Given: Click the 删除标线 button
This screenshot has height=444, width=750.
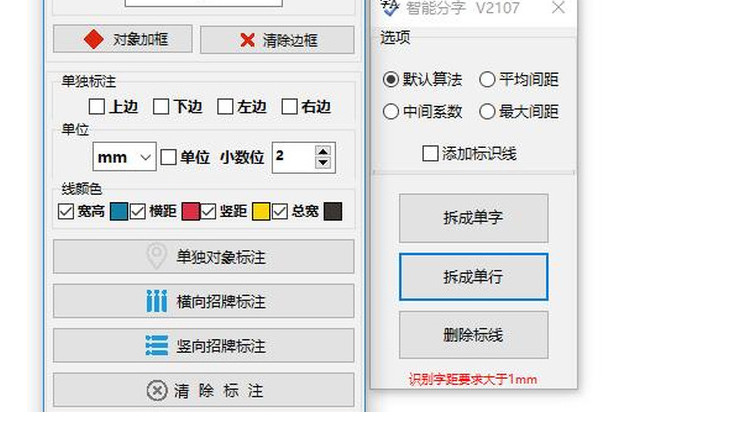Looking at the screenshot, I should tap(474, 335).
